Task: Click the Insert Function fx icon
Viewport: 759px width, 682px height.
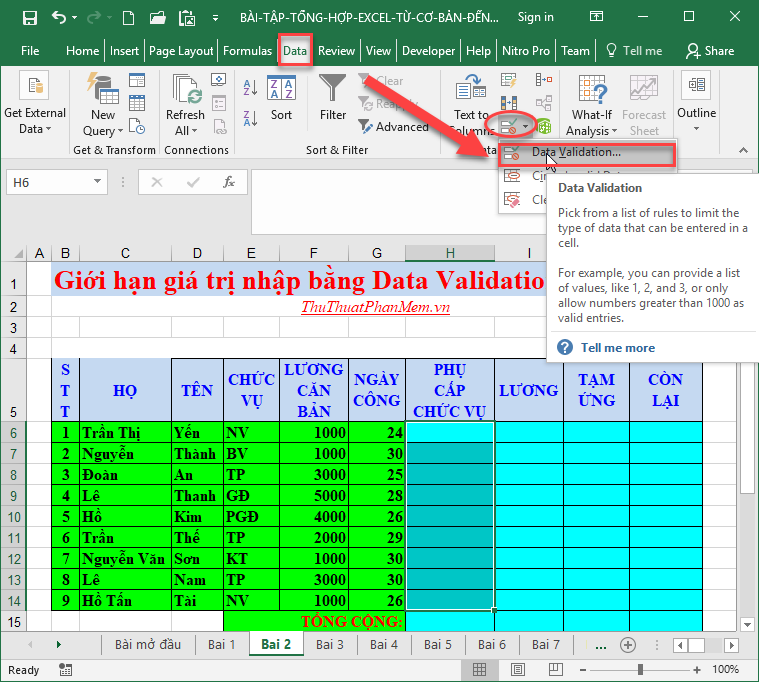Action: coord(229,182)
